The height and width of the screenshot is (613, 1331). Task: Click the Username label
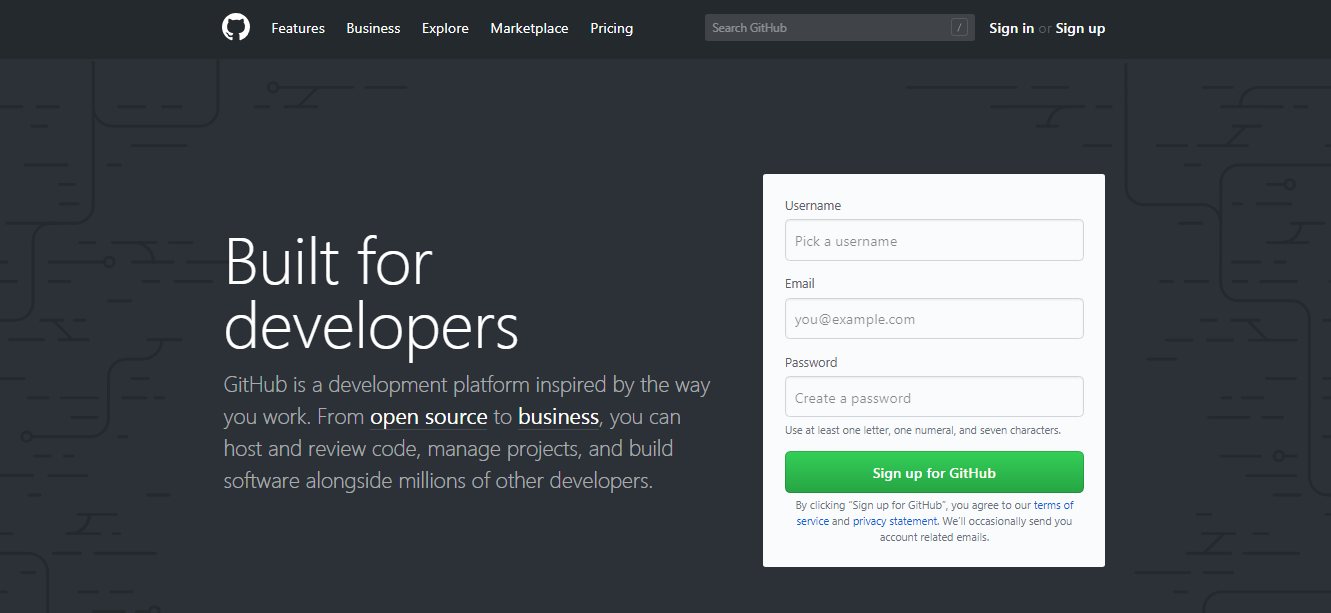(813, 206)
